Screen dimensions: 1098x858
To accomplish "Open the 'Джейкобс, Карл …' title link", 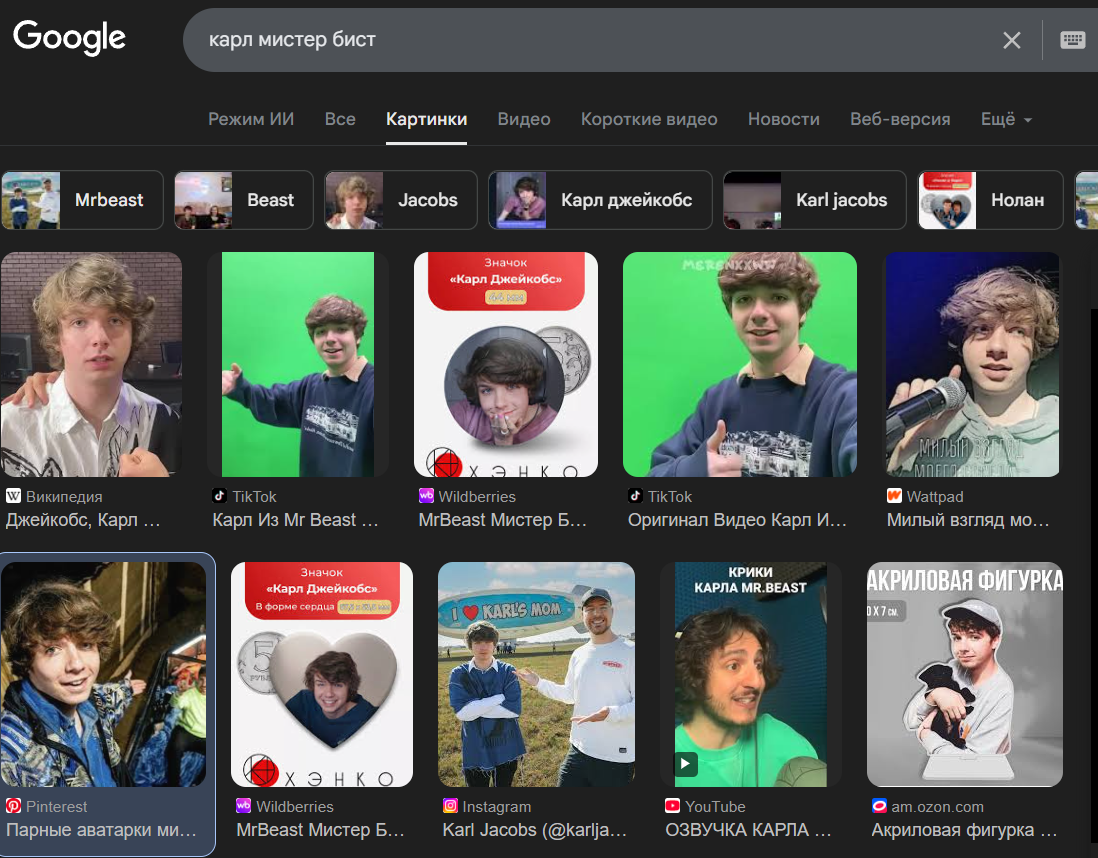I will (83, 520).
